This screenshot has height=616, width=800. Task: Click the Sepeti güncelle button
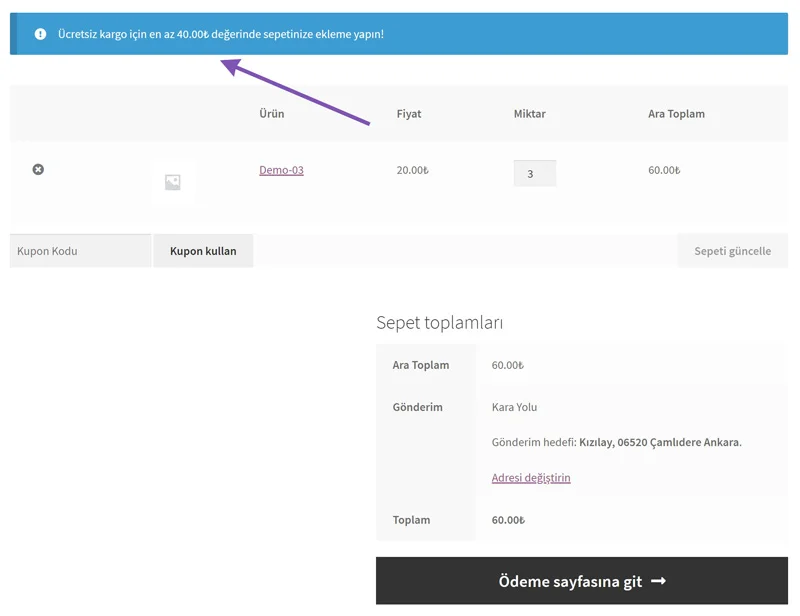click(x=732, y=251)
